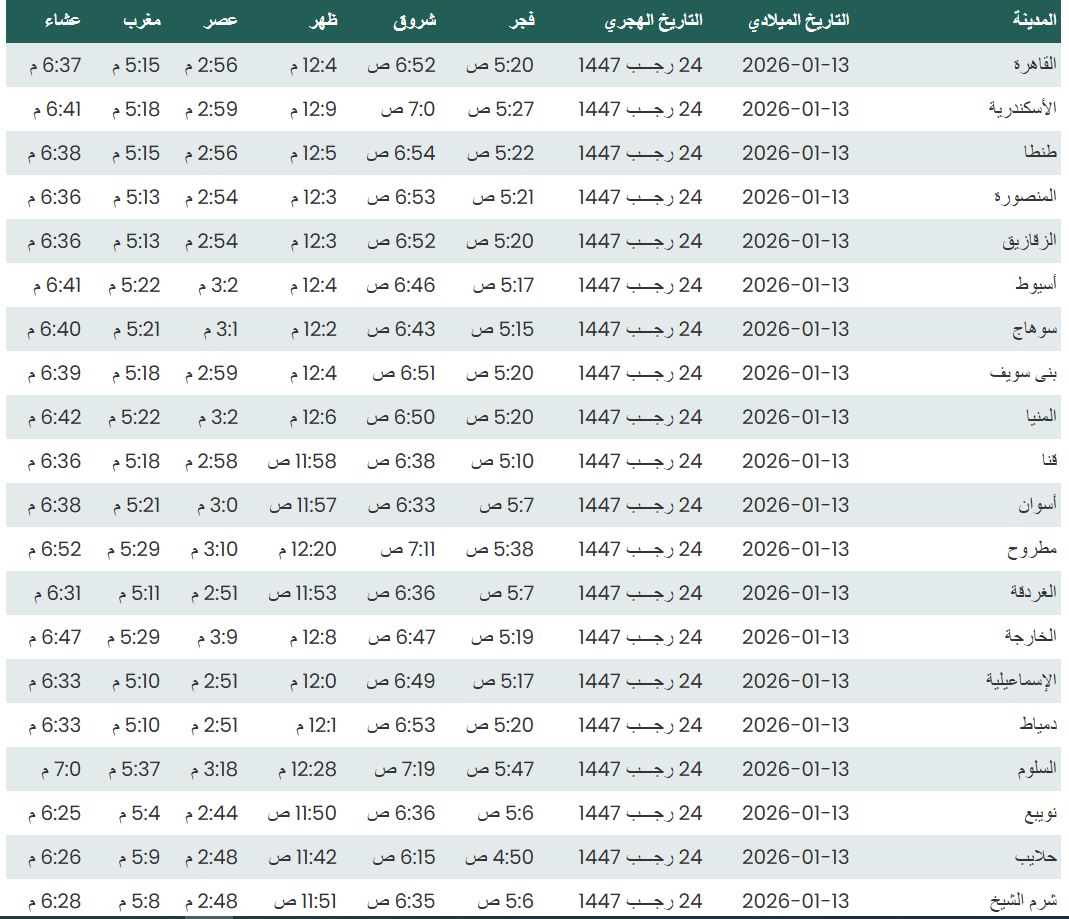Screen dimensions: 1069x919
Task: Select the شروق column header
Action: coord(415,20)
